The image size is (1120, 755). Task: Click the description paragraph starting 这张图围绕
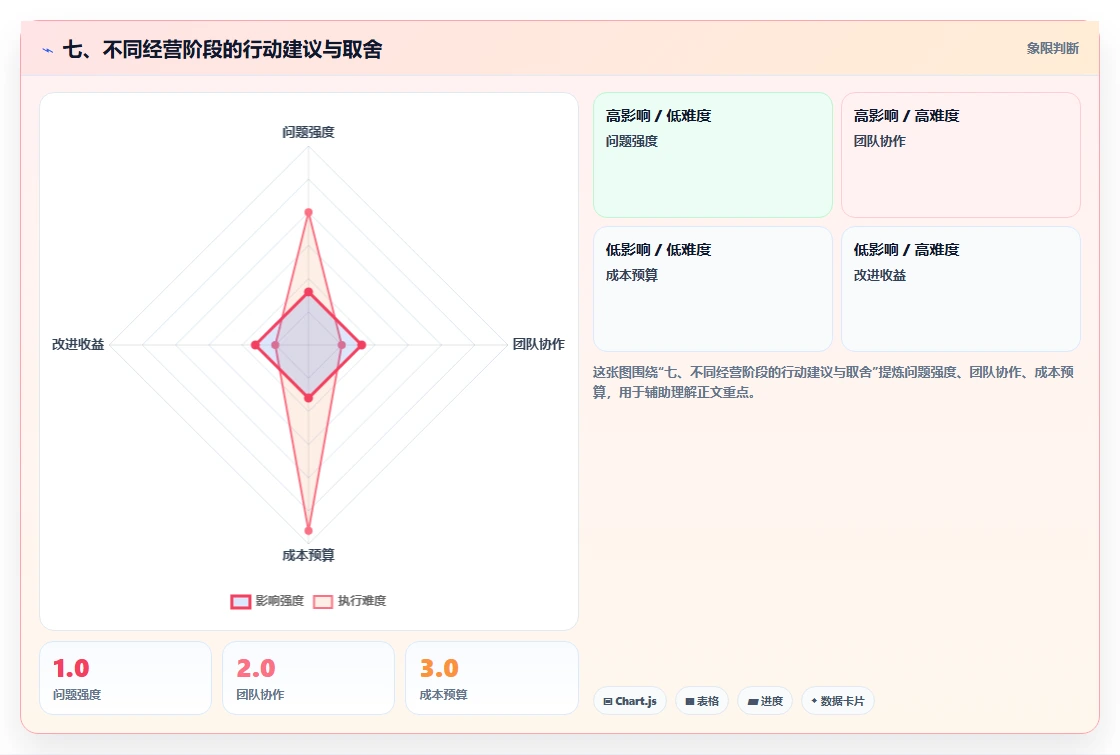tap(833, 382)
